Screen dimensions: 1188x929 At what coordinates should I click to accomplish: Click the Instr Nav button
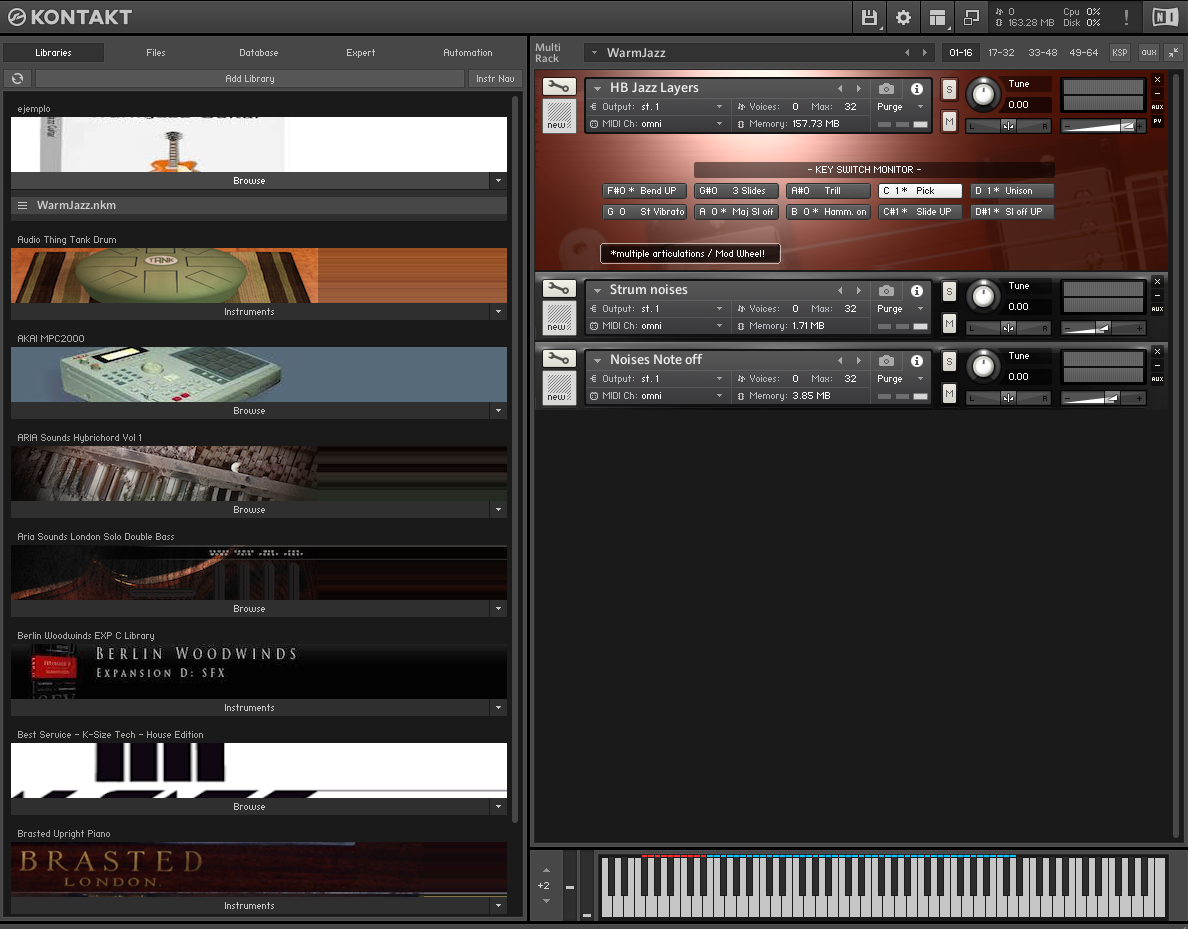pos(495,78)
